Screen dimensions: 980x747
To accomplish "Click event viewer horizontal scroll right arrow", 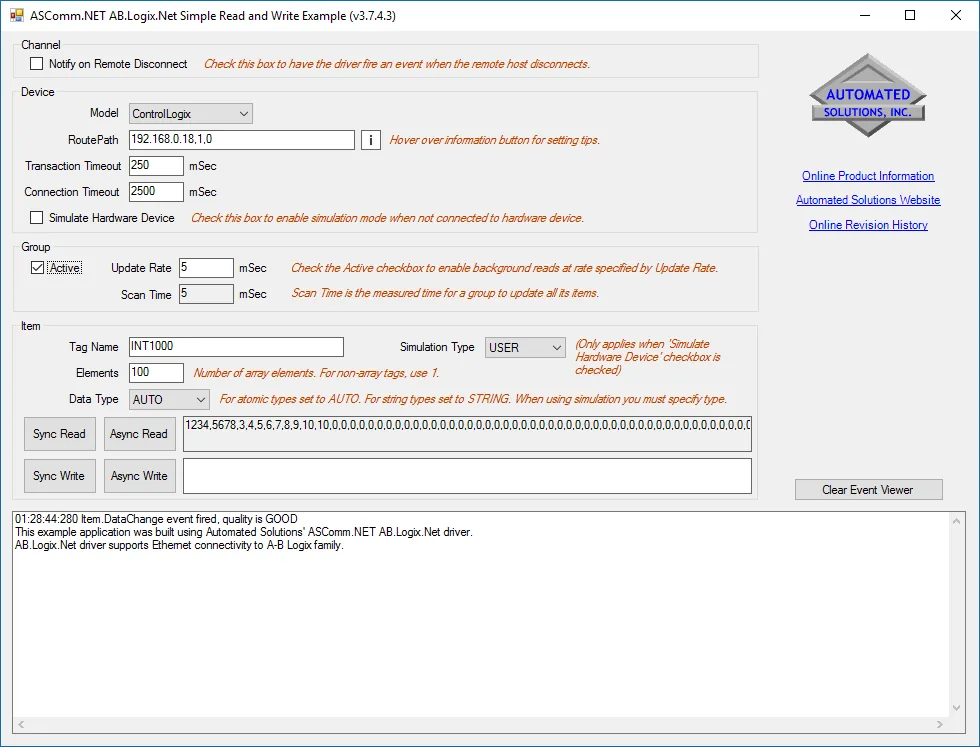I will point(939,724).
